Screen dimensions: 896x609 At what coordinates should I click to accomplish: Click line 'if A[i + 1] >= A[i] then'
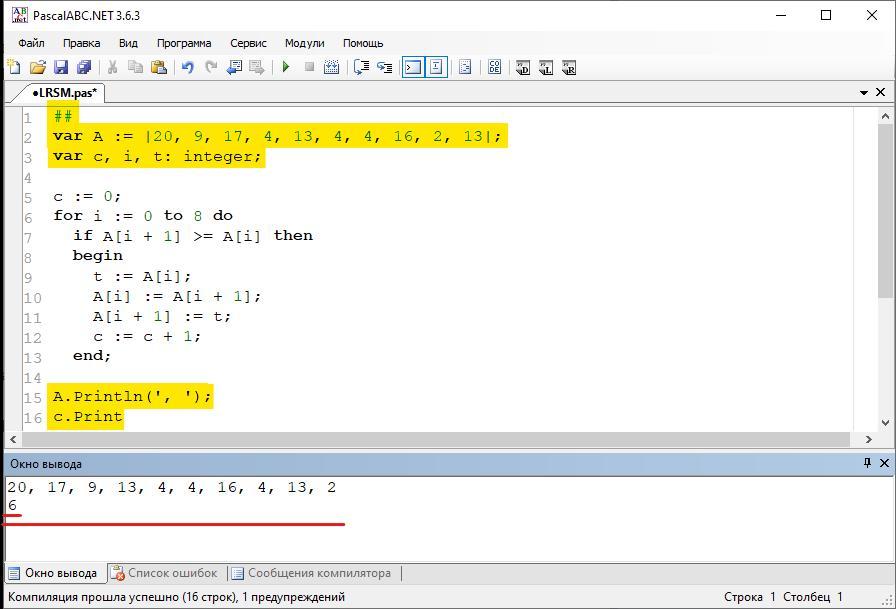point(193,236)
